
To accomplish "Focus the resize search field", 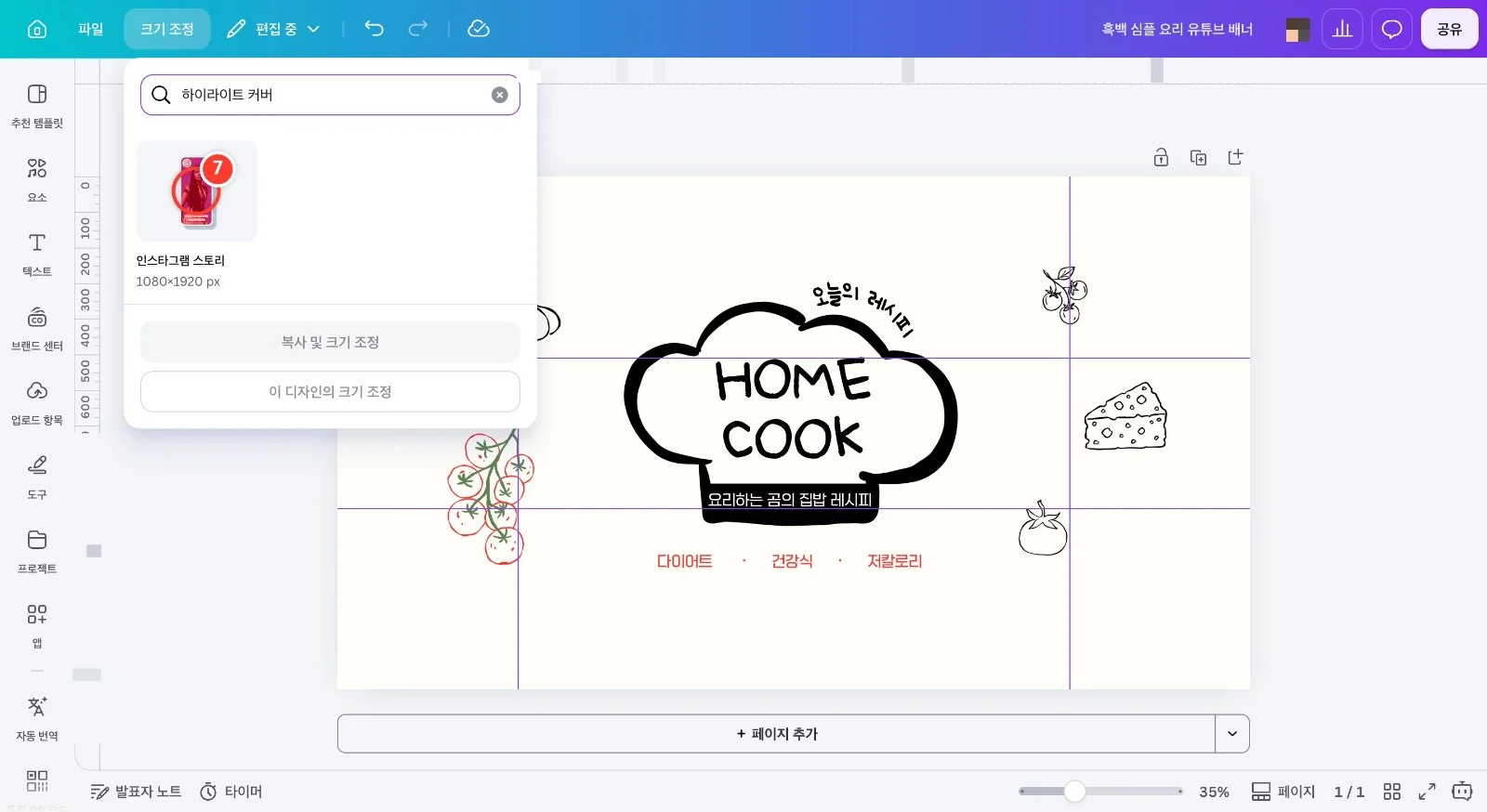I will tap(330, 95).
